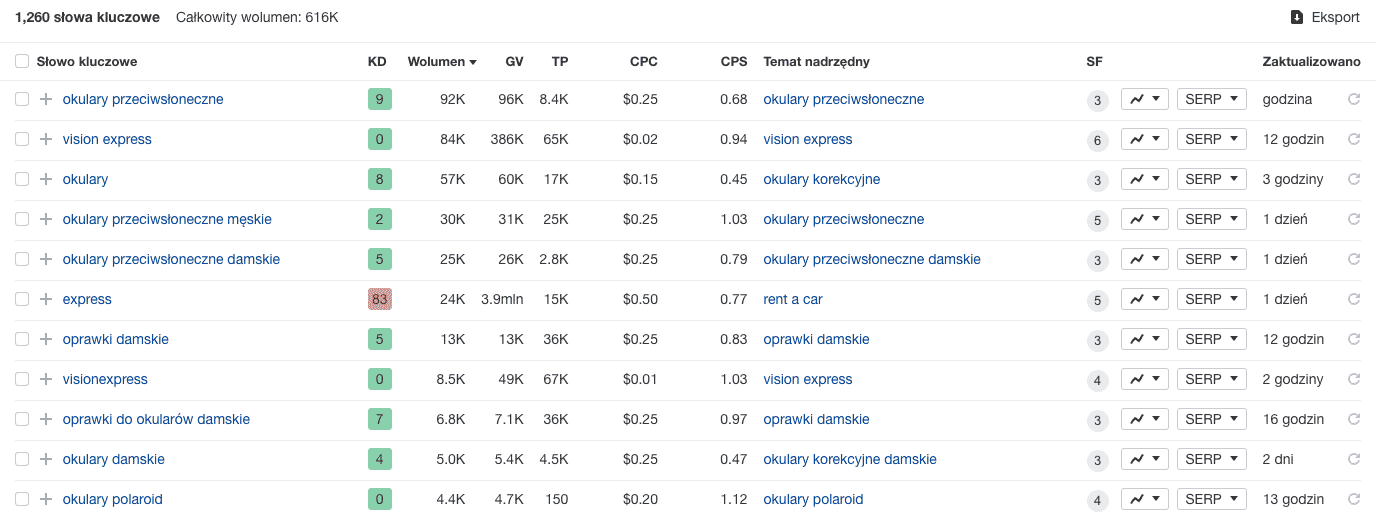Check the box for "okulary" keyword
1376x520 pixels.
point(22,179)
